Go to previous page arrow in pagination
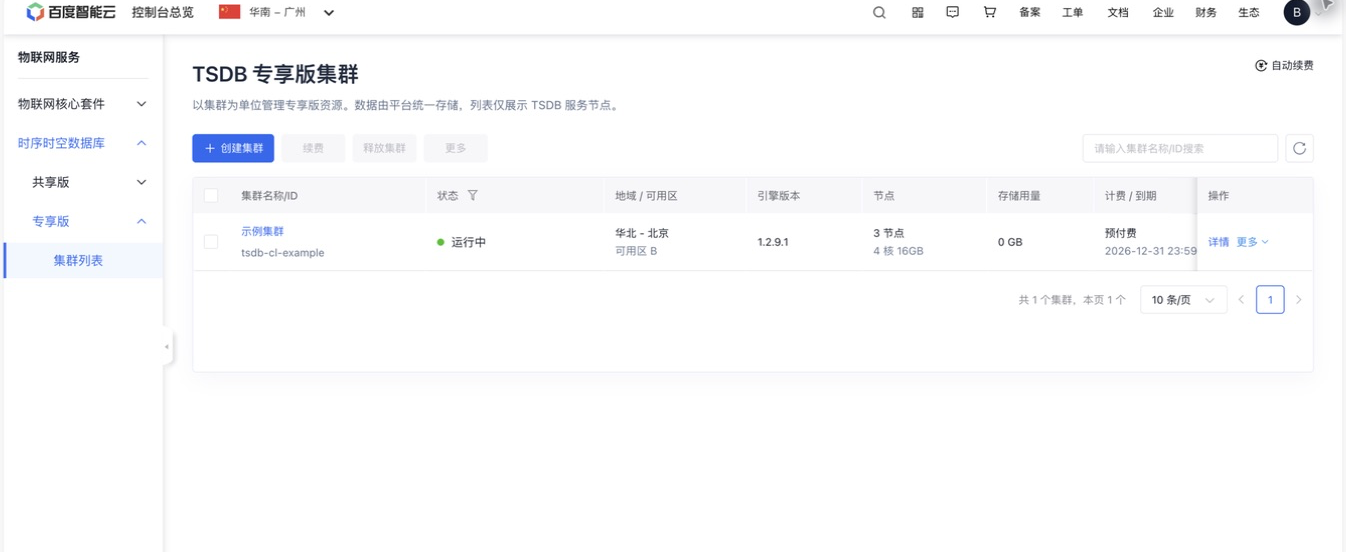1346x552 pixels. point(1241,300)
